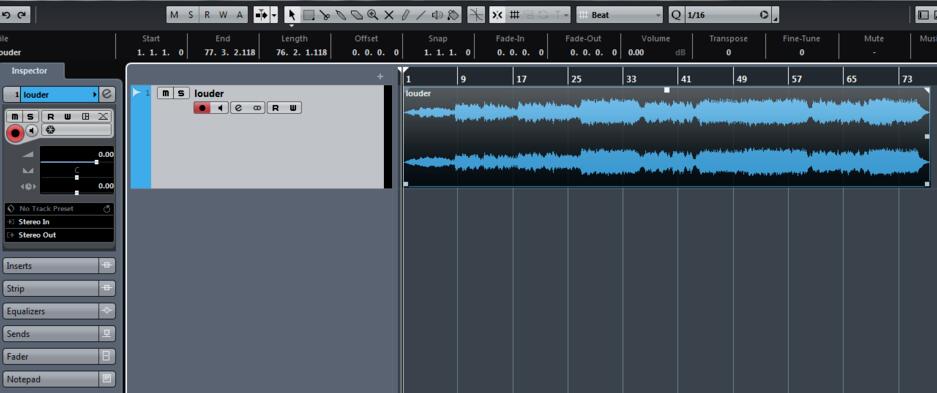Open the Beat grid type dropdown
The image size is (937, 393).
coord(620,15)
